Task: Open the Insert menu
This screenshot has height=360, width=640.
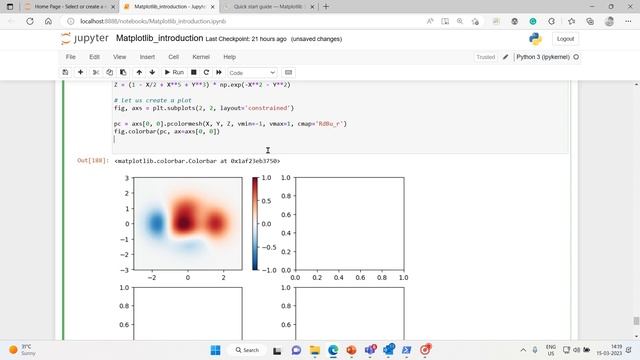Action: [x=147, y=57]
